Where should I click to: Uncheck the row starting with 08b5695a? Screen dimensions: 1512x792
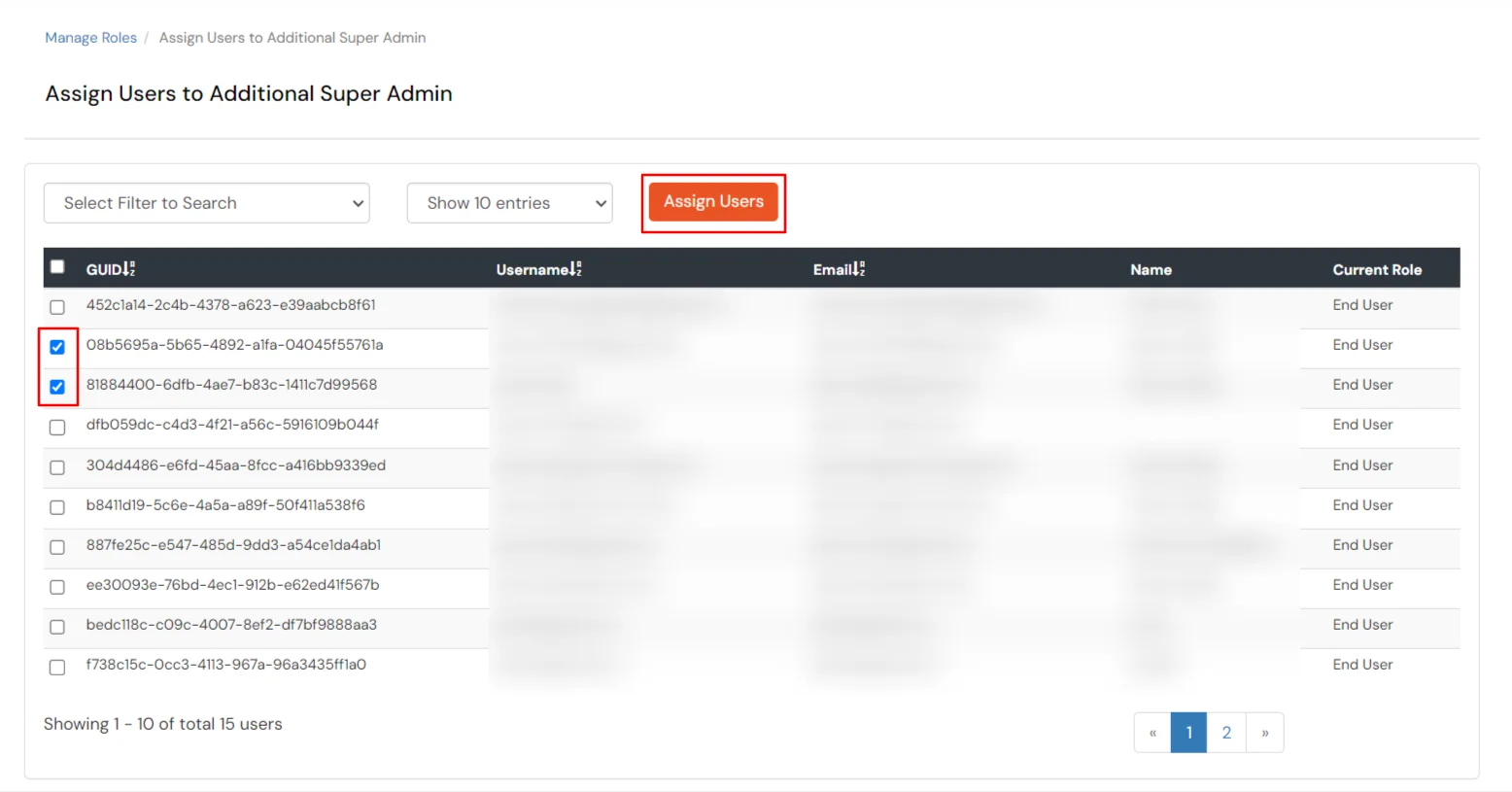(56, 346)
